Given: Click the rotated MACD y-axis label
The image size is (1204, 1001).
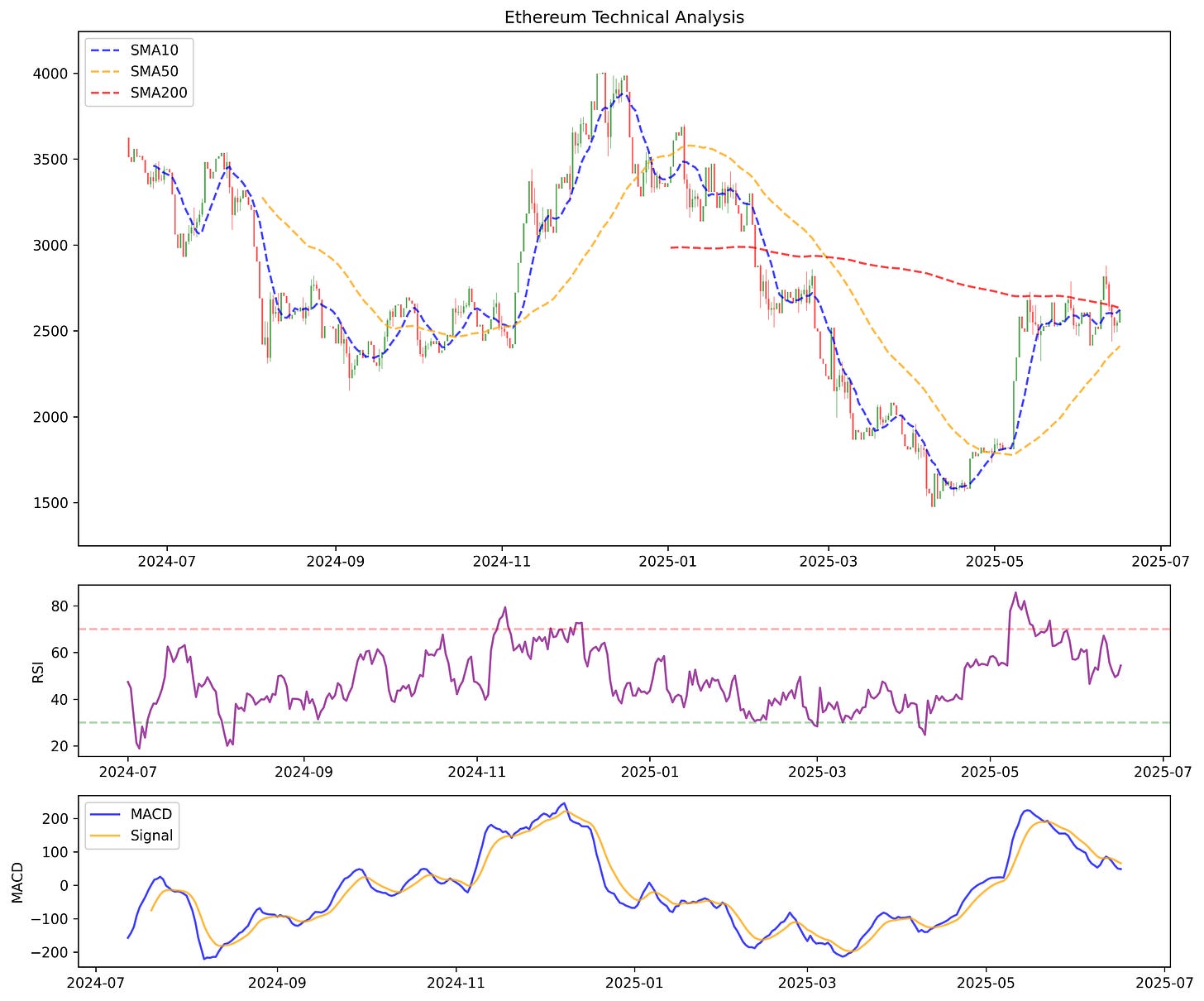Looking at the screenshot, I should [x=18, y=881].
